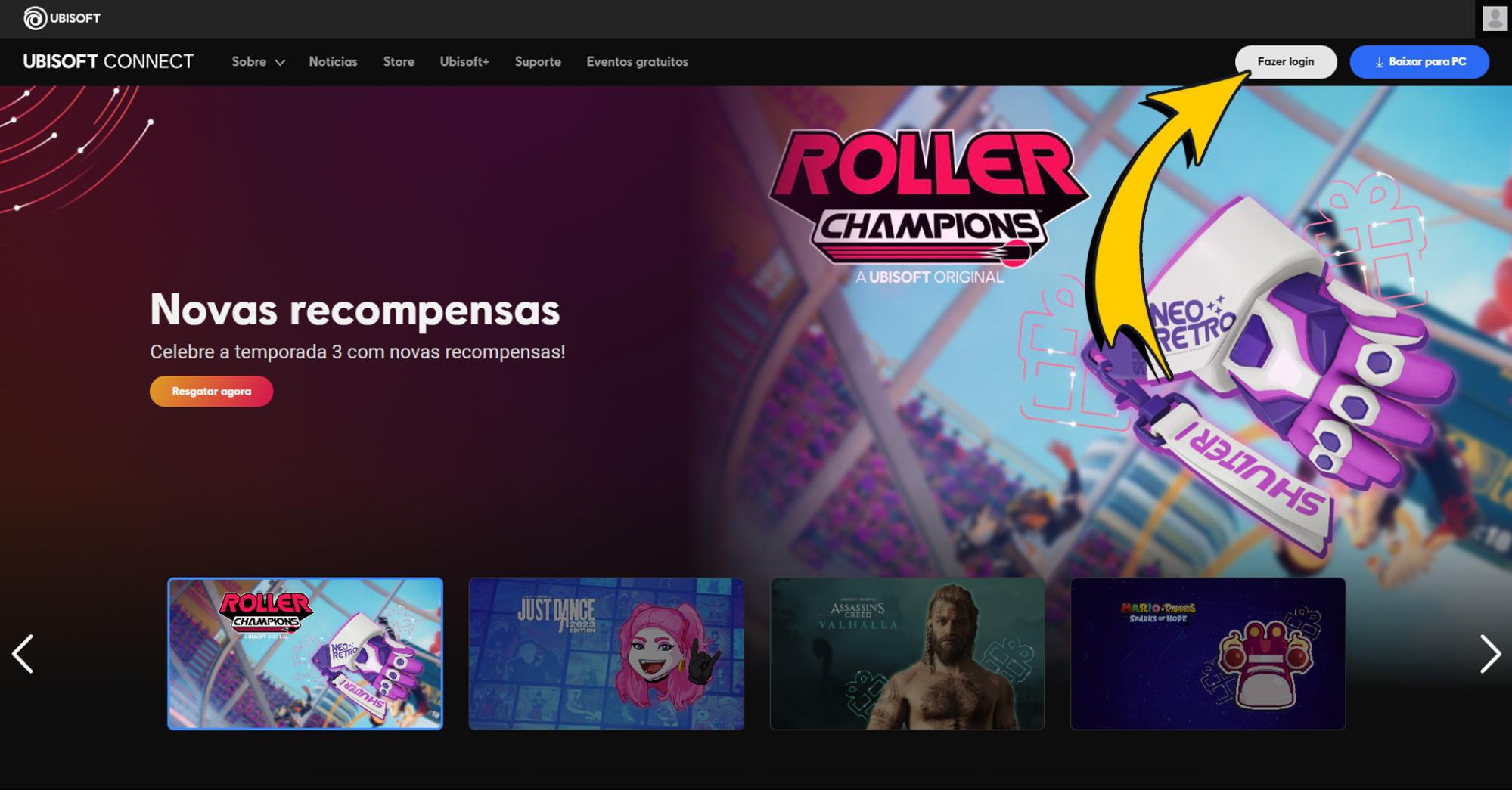Viewport: 1512px width, 790px height.
Task: Open the Sobre menu
Action: (258, 62)
